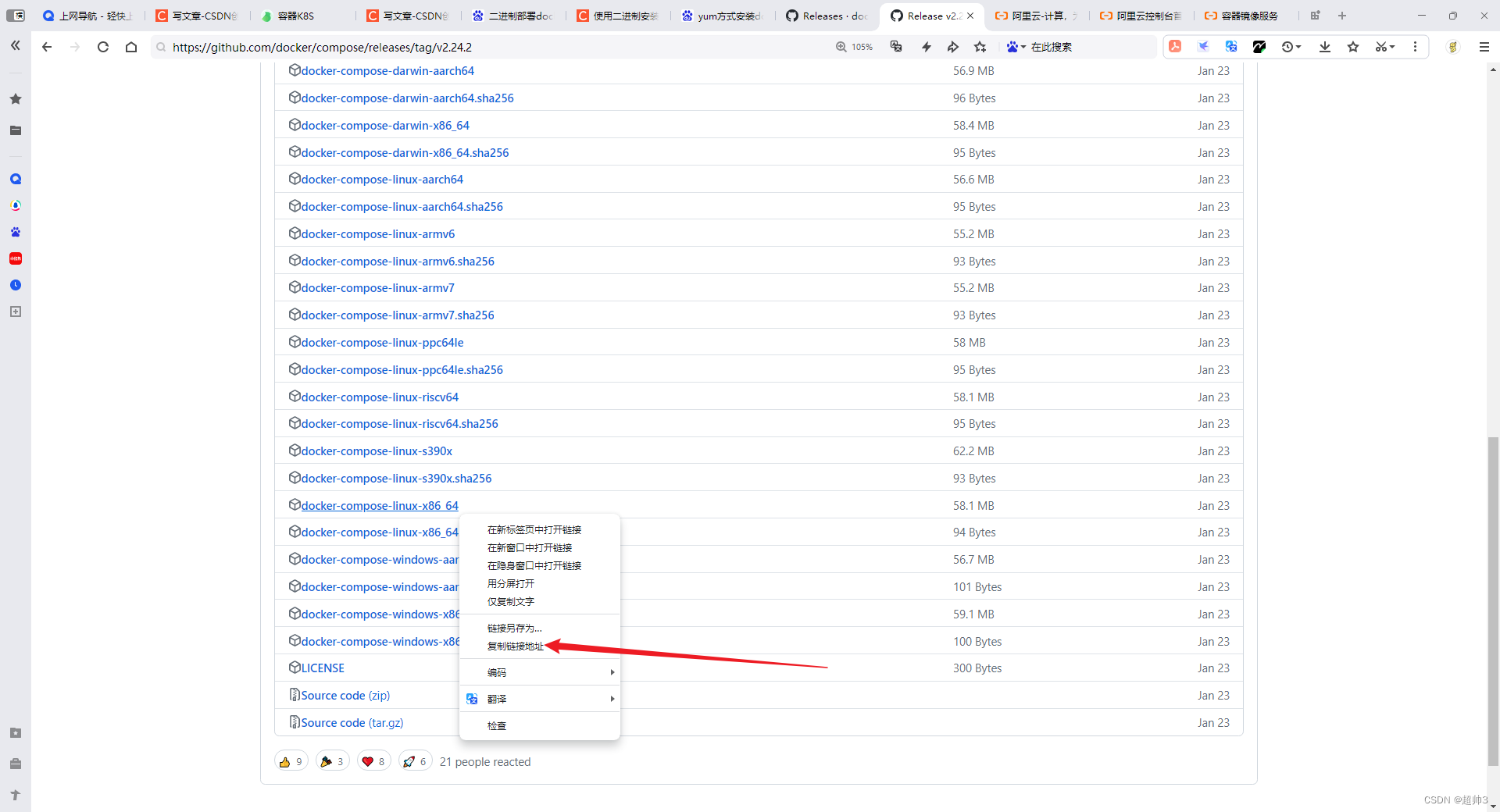This screenshot has width=1500, height=812.
Task: Click the page zoom 105% indicator
Action: pyautogui.click(x=855, y=47)
